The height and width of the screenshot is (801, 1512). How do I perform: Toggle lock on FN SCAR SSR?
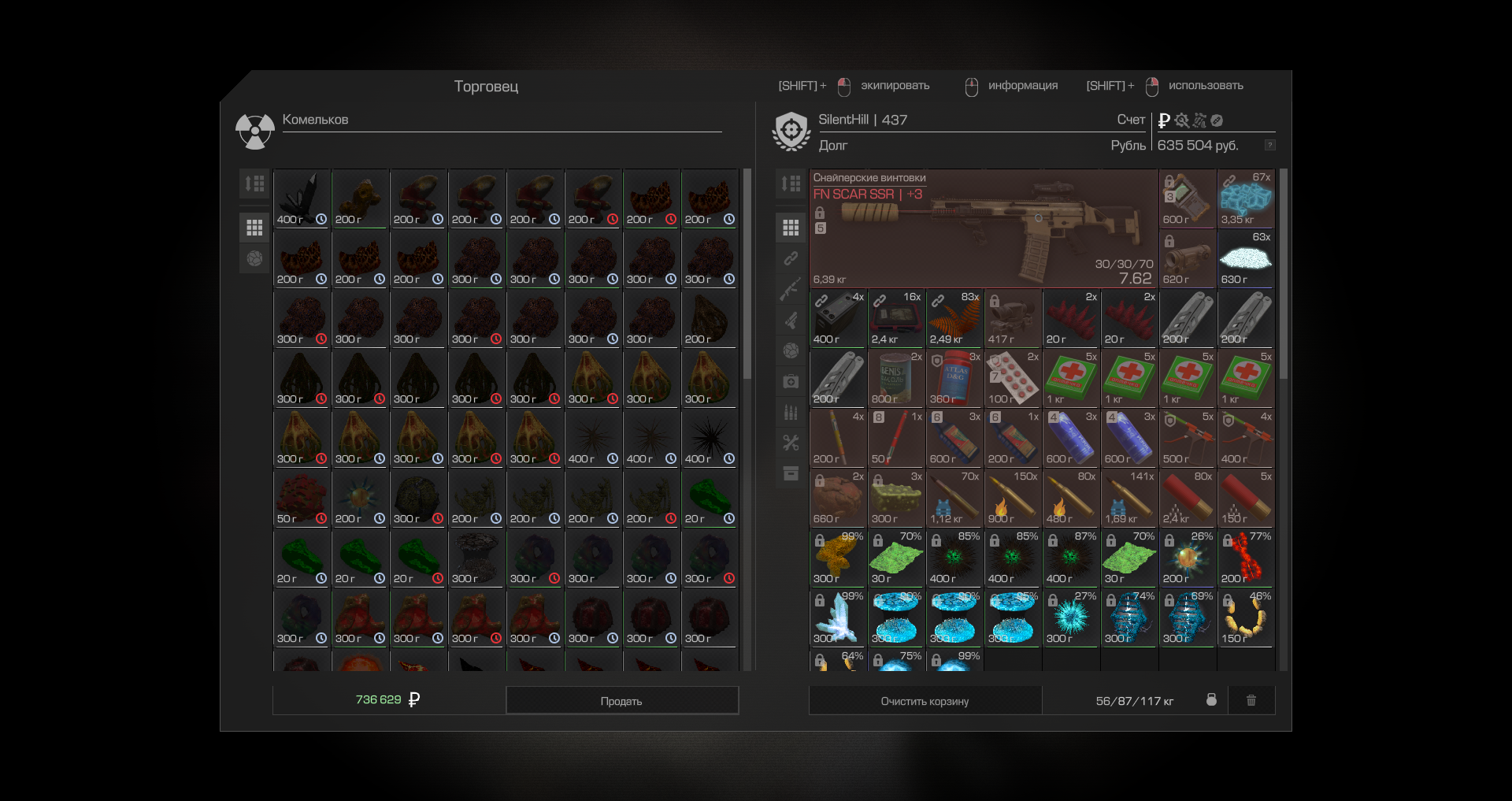[x=820, y=213]
